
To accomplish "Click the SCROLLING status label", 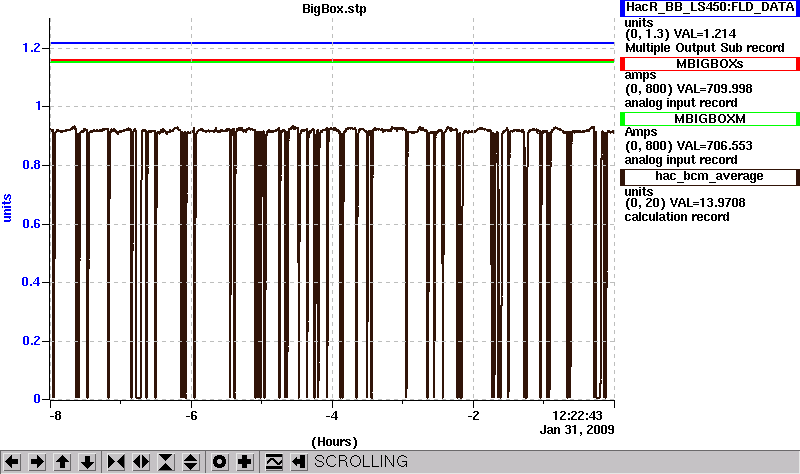I will pos(361,461).
